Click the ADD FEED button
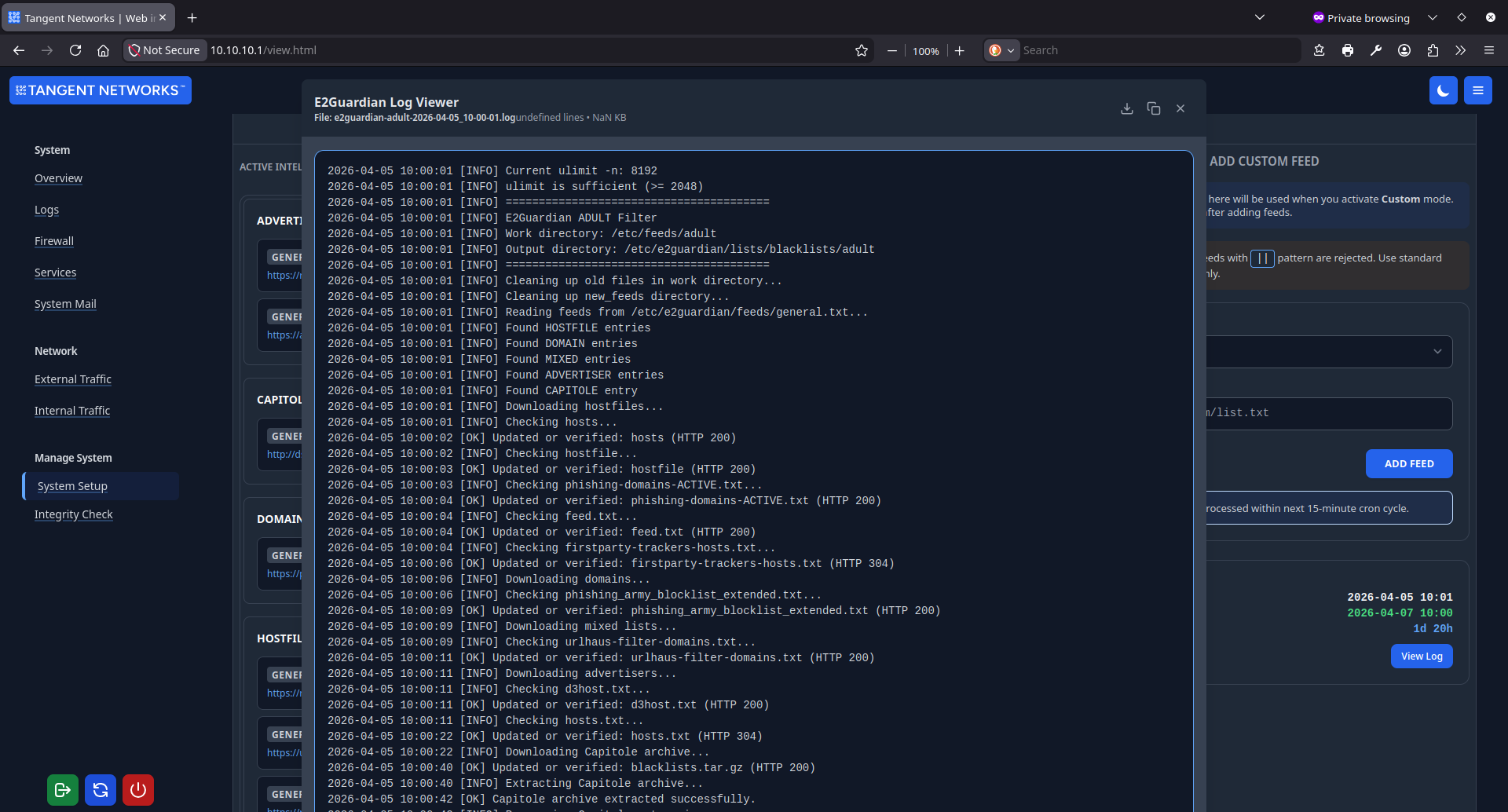Viewport: 1508px width, 812px height. click(1408, 463)
